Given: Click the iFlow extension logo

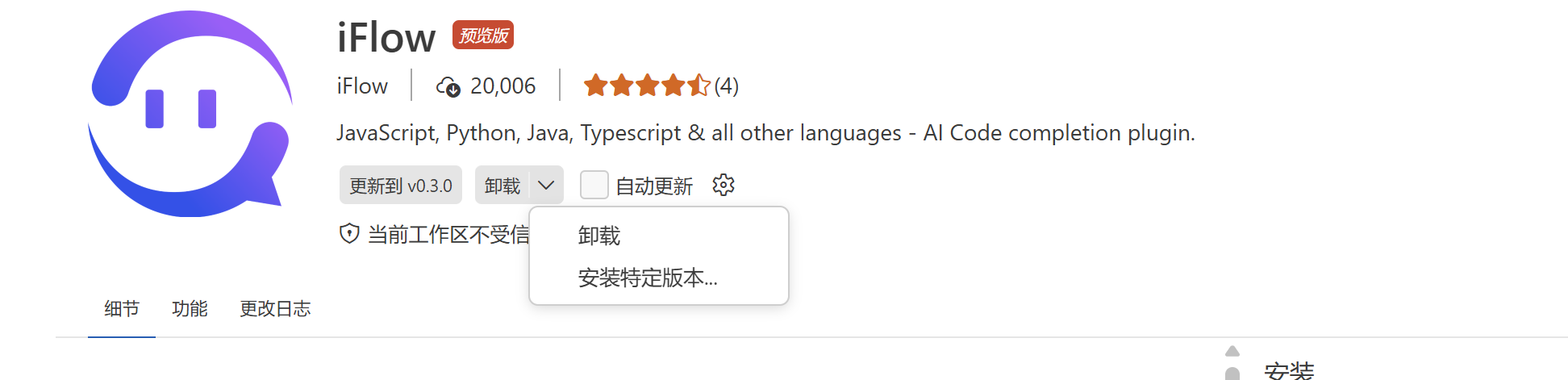Looking at the screenshot, I should coord(190,114).
